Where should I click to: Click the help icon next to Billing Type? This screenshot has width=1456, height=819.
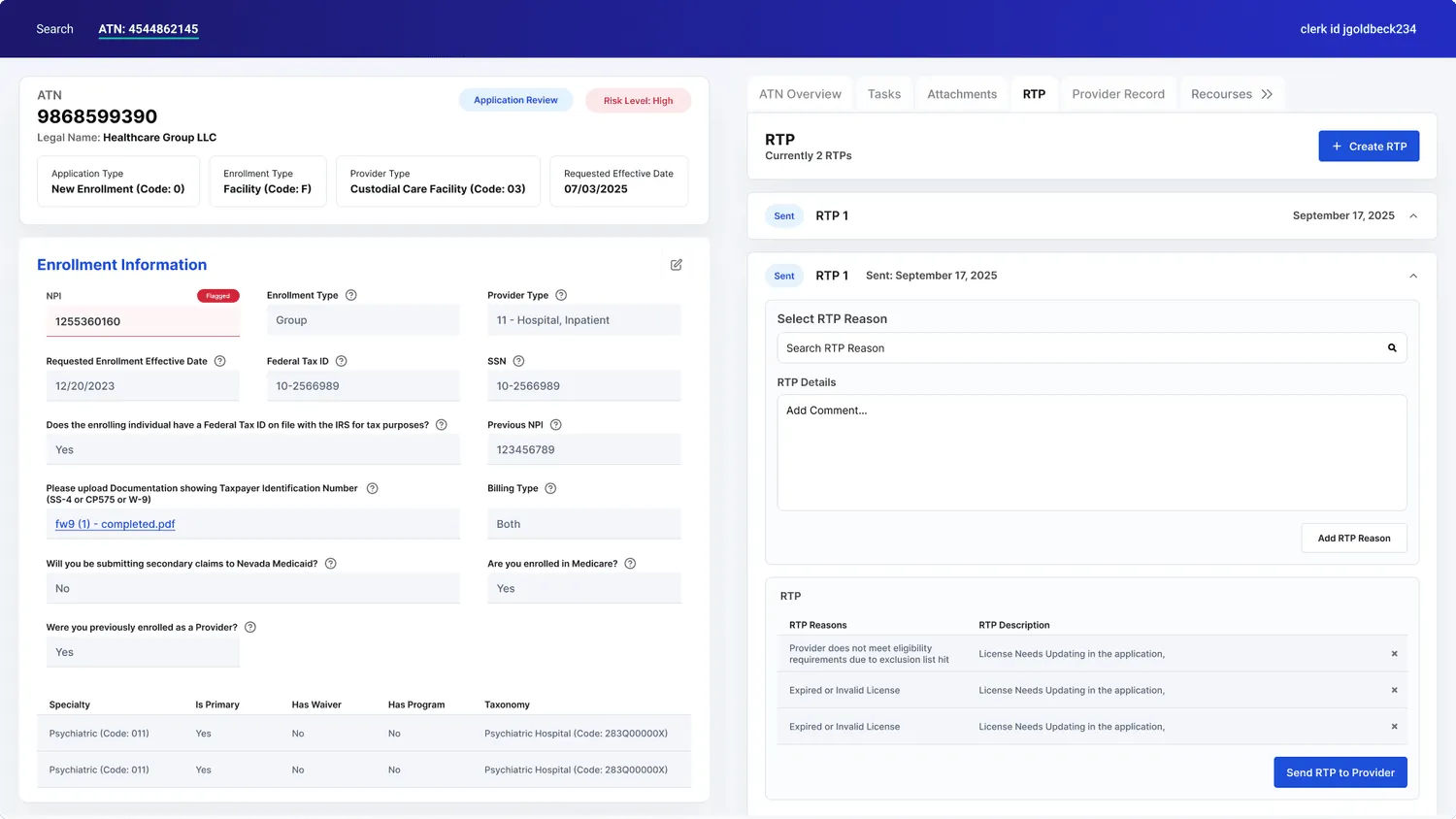(550, 488)
